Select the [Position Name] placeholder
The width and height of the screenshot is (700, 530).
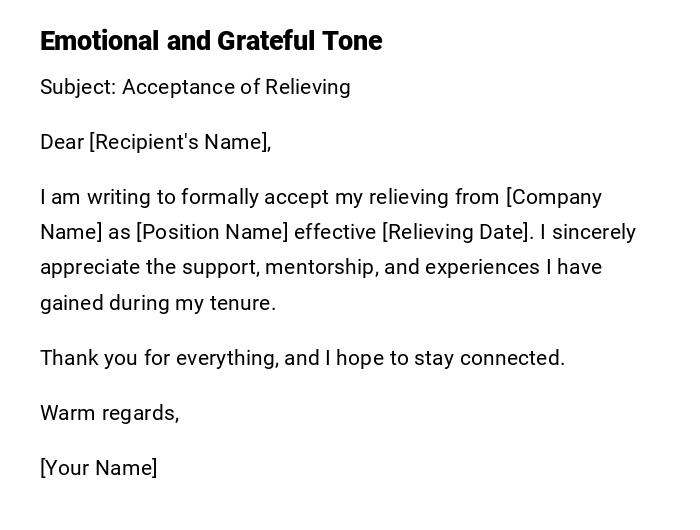212,232
